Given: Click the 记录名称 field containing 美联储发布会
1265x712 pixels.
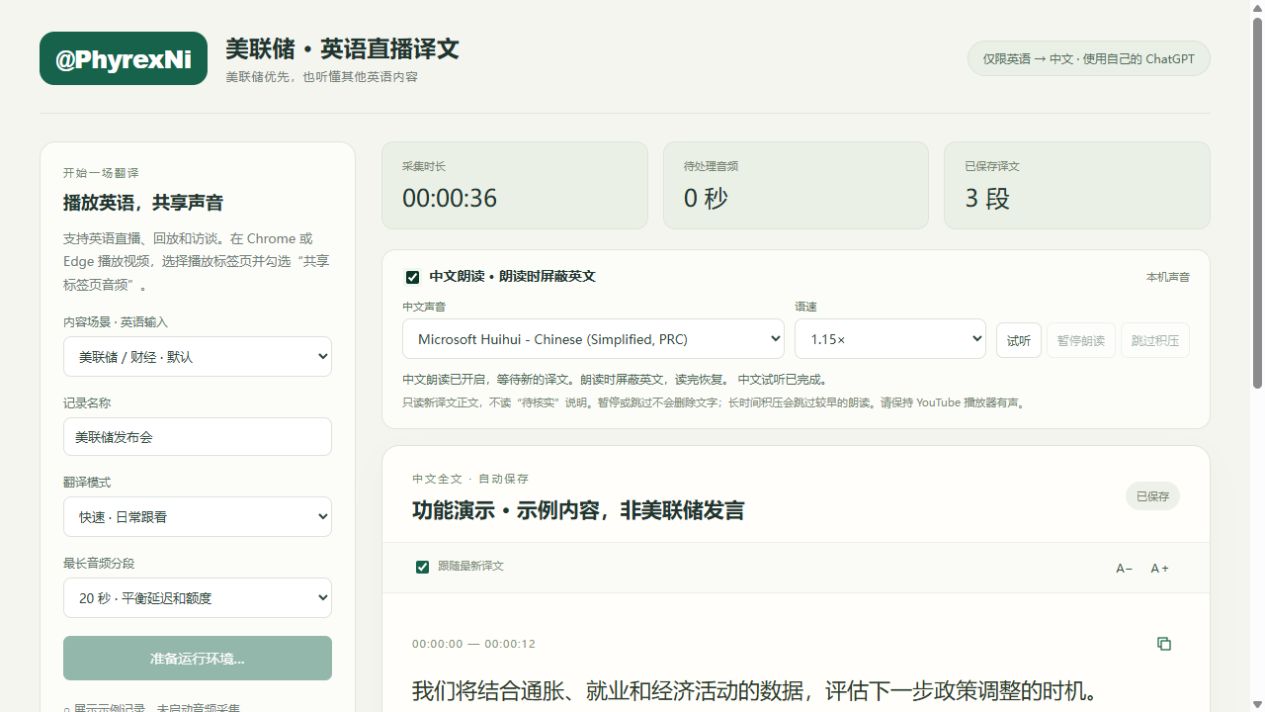Looking at the screenshot, I should point(197,437).
